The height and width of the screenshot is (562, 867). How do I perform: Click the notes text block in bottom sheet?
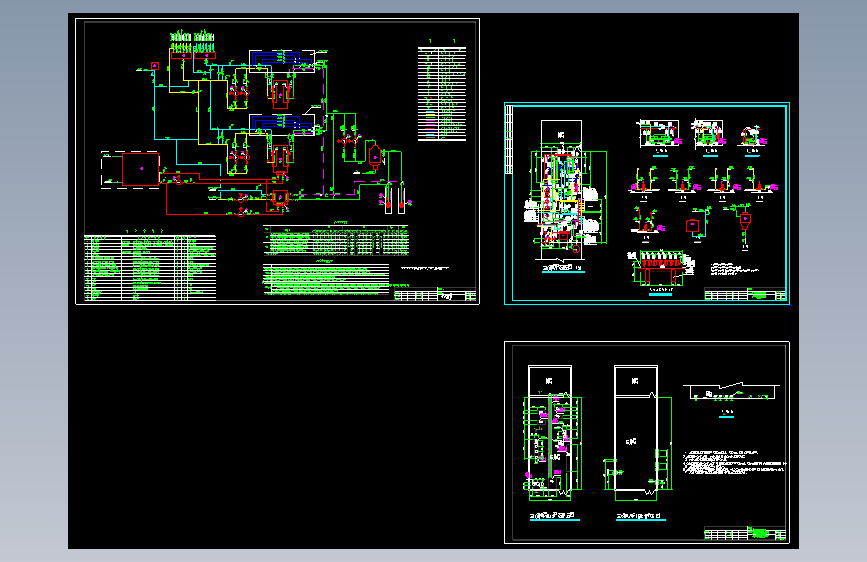click(734, 462)
